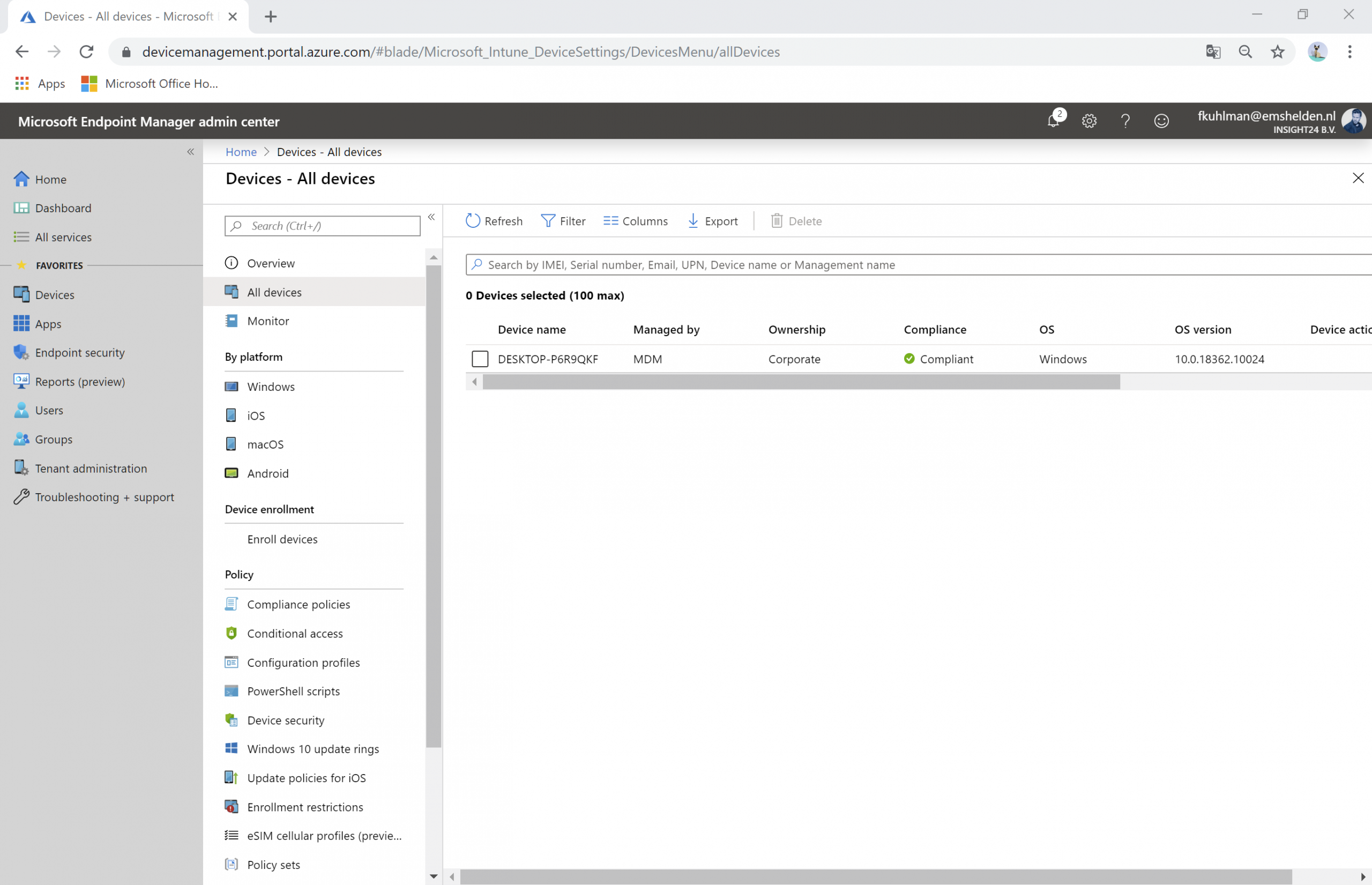This screenshot has width=1372, height=885.
Task: Collapse the Devices blade menu
Action: click(431, 217)
